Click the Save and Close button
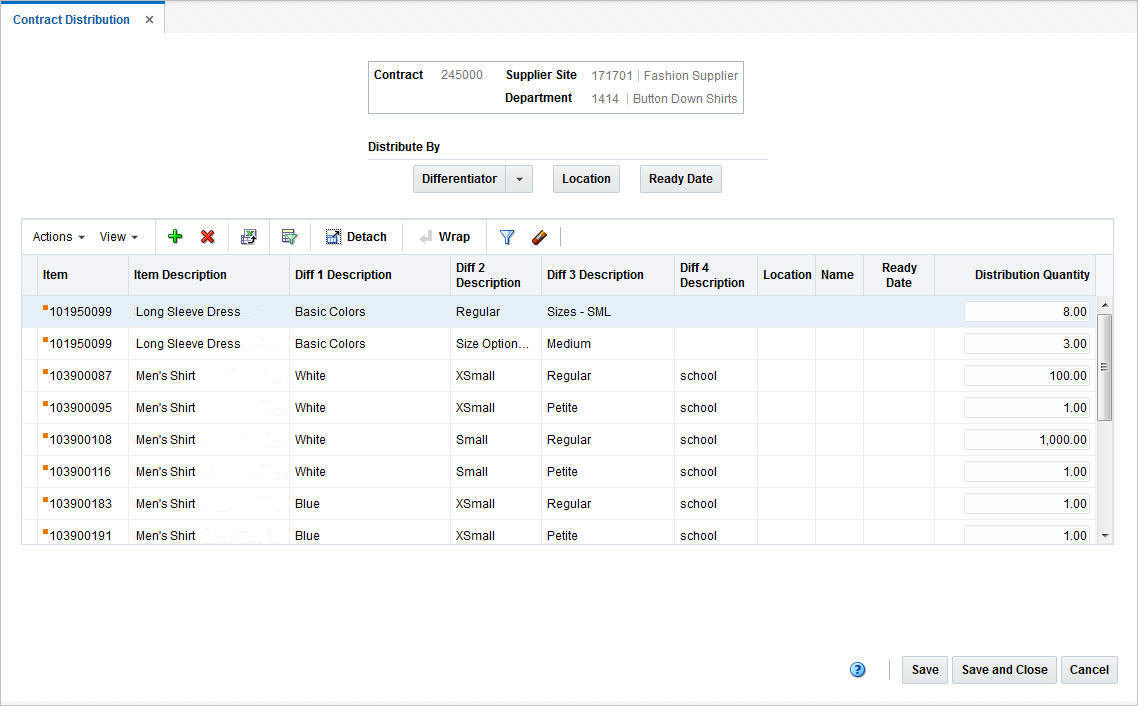 point(1003,669)
